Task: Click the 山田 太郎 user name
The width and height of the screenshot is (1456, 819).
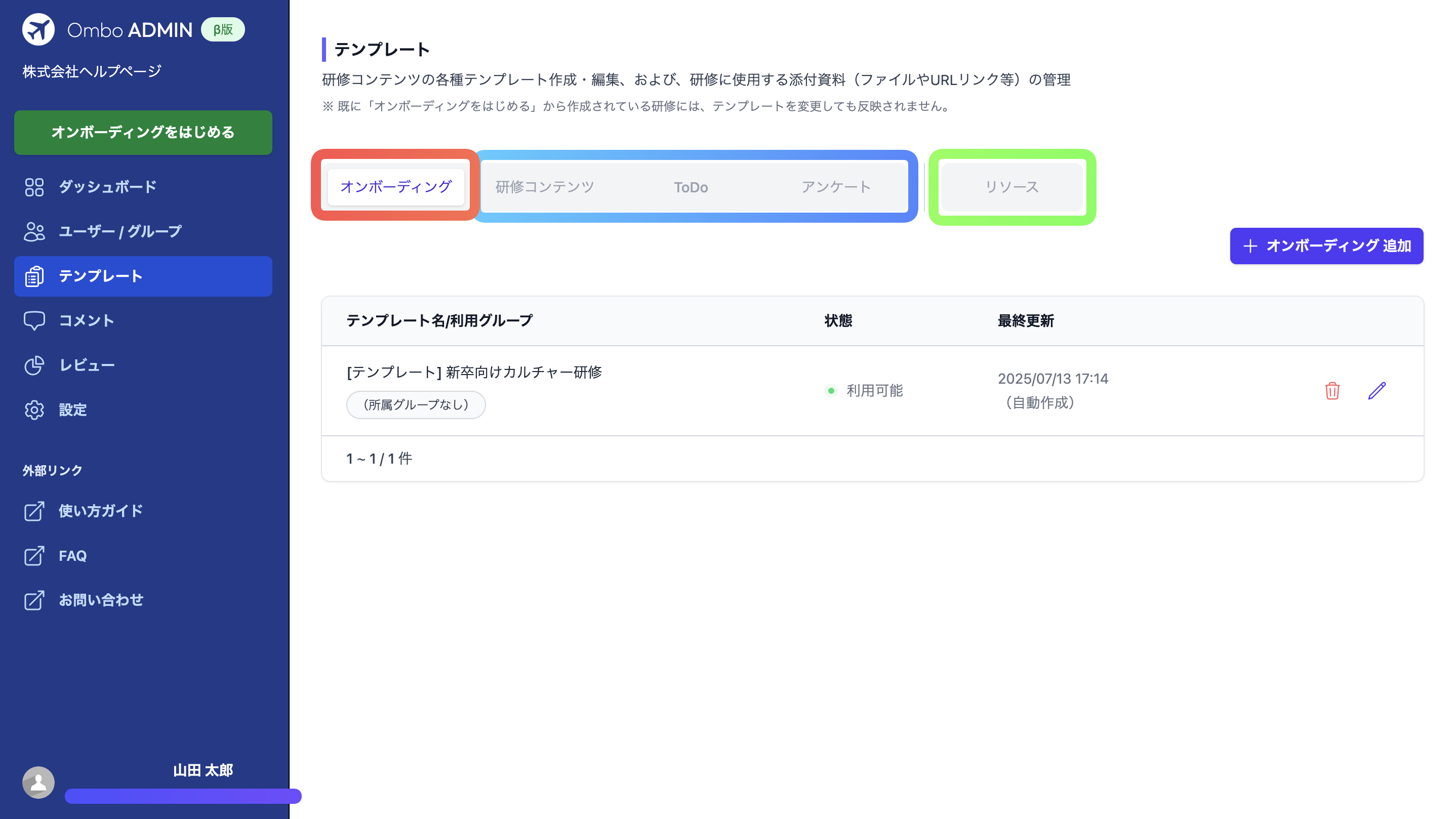Action: pyautogui.click(x=203, y=770)
